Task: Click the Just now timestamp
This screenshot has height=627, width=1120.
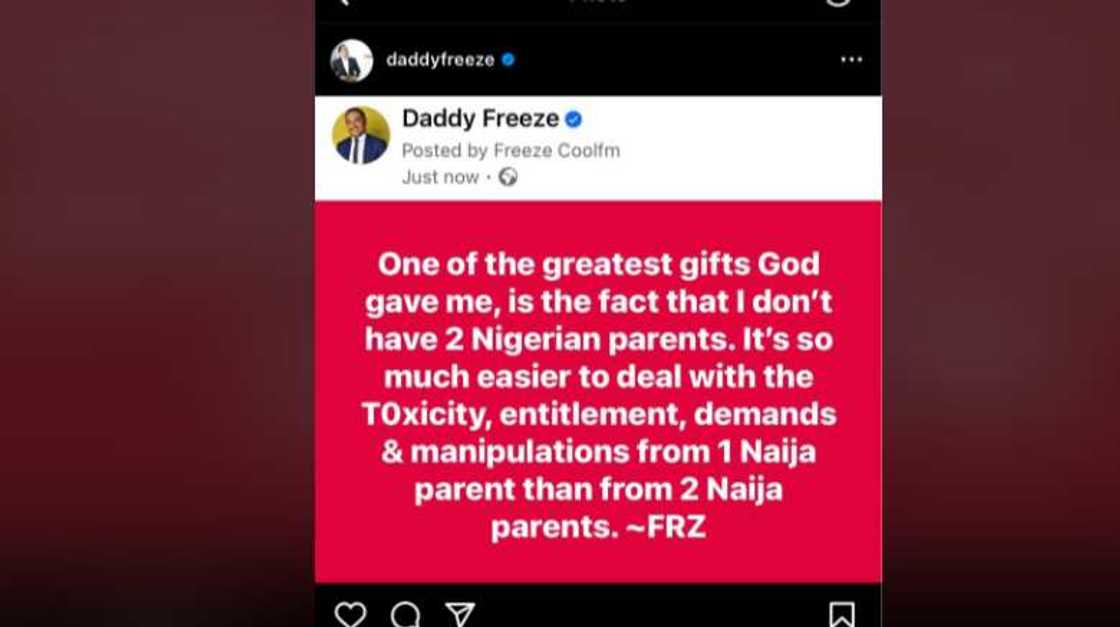Action: tap(440, 177)
